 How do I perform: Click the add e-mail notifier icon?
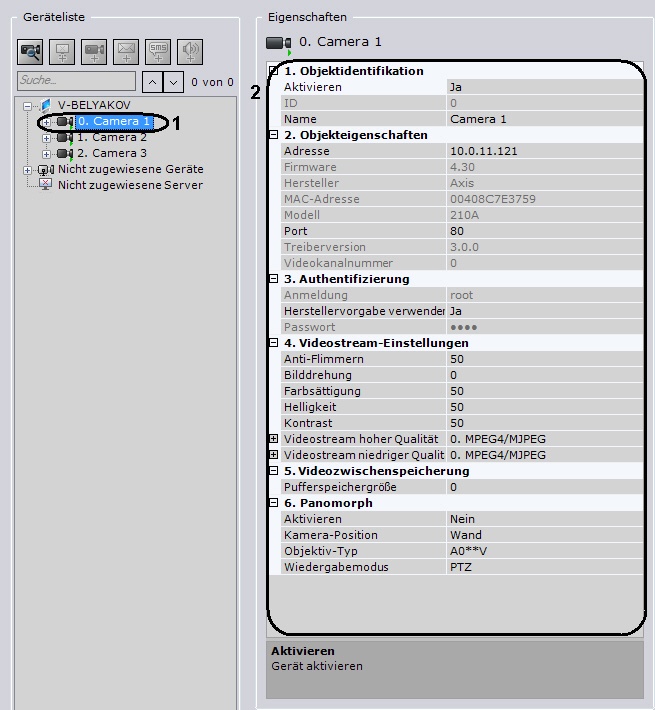point(126,52)
